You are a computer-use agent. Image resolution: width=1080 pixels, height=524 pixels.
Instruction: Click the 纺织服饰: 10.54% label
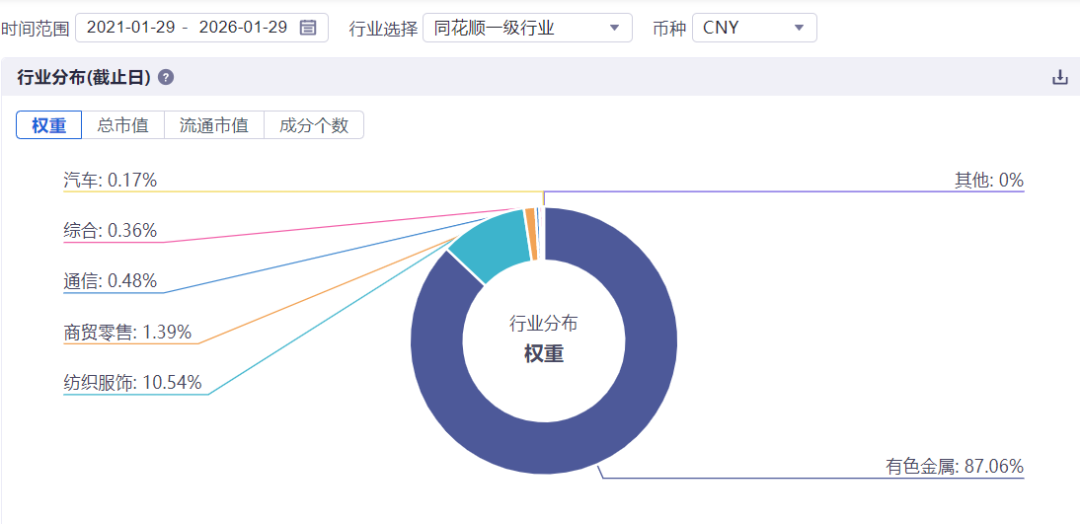coord(132,382)
